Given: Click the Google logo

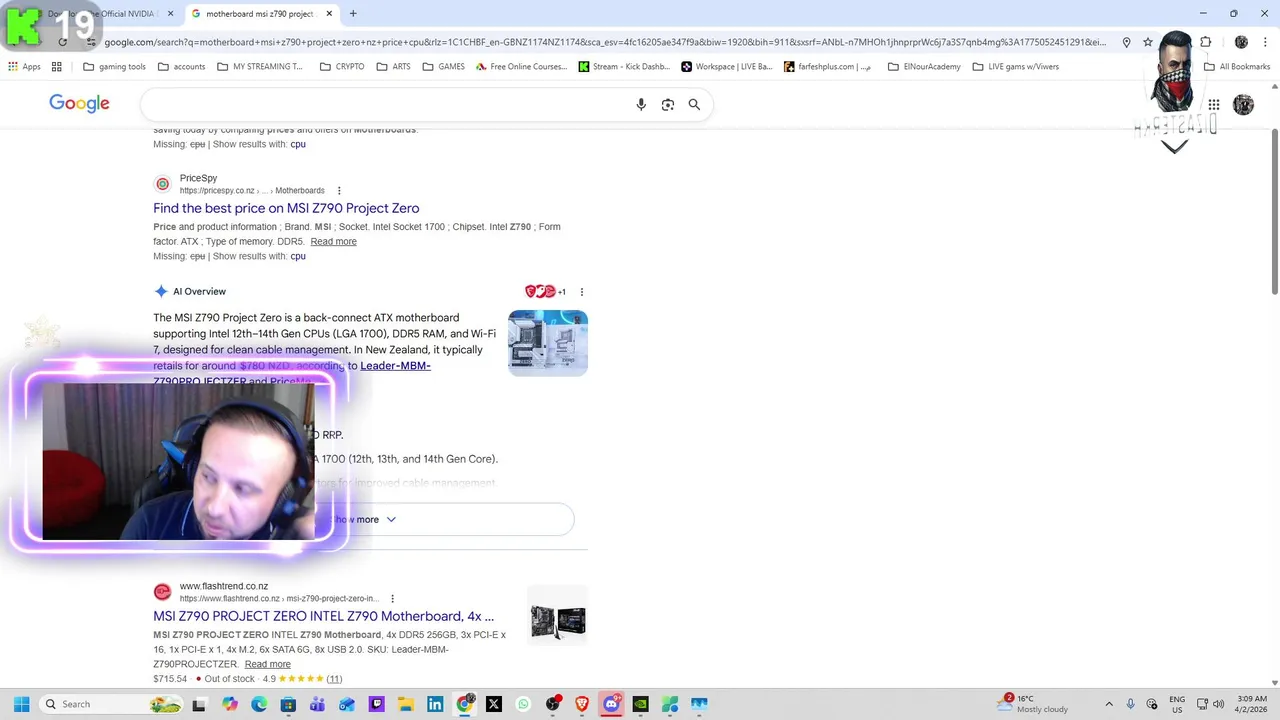Looking at the screenshot, I should pyautogui.click(x=79, y=103).
